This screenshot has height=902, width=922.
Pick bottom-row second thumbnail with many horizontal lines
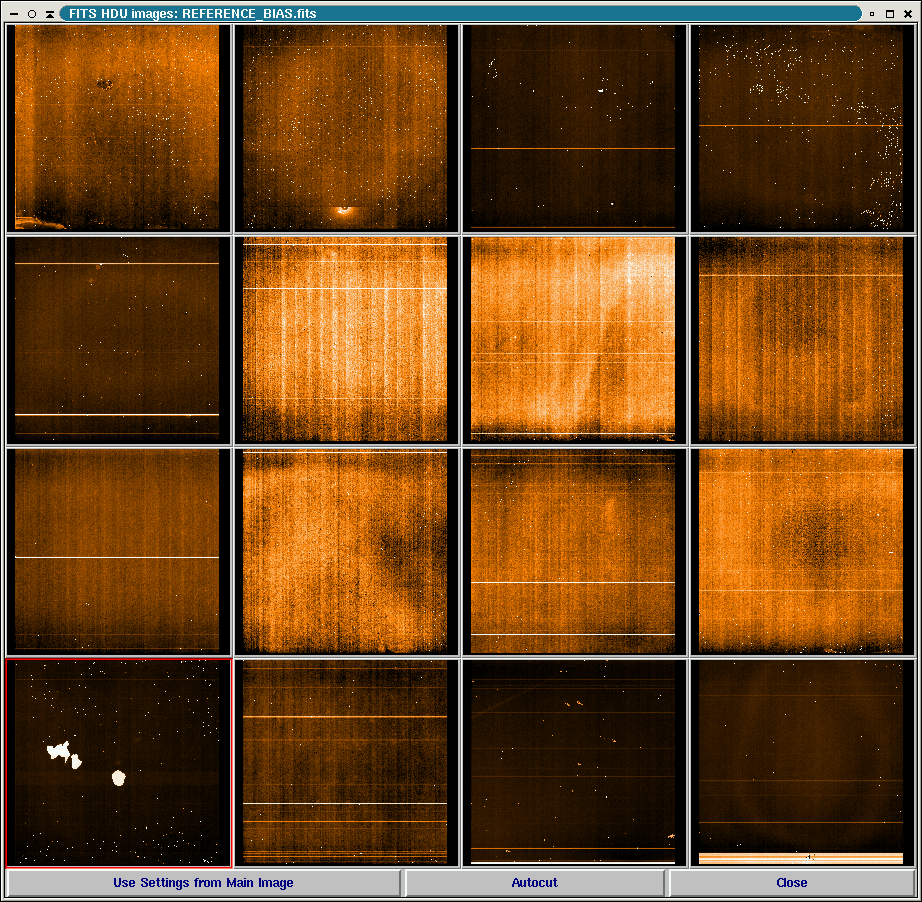point(346,762)
